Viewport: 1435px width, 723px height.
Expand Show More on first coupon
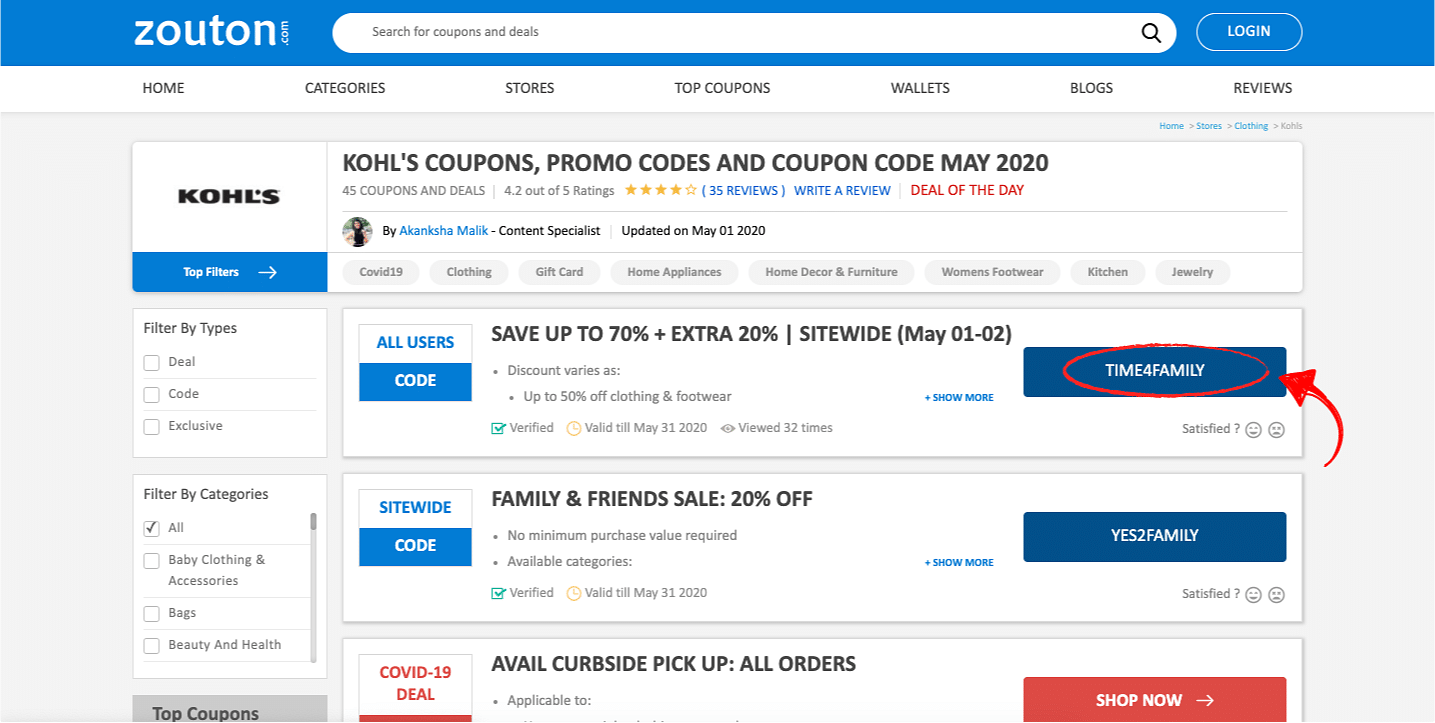click(x=959, y=398)
